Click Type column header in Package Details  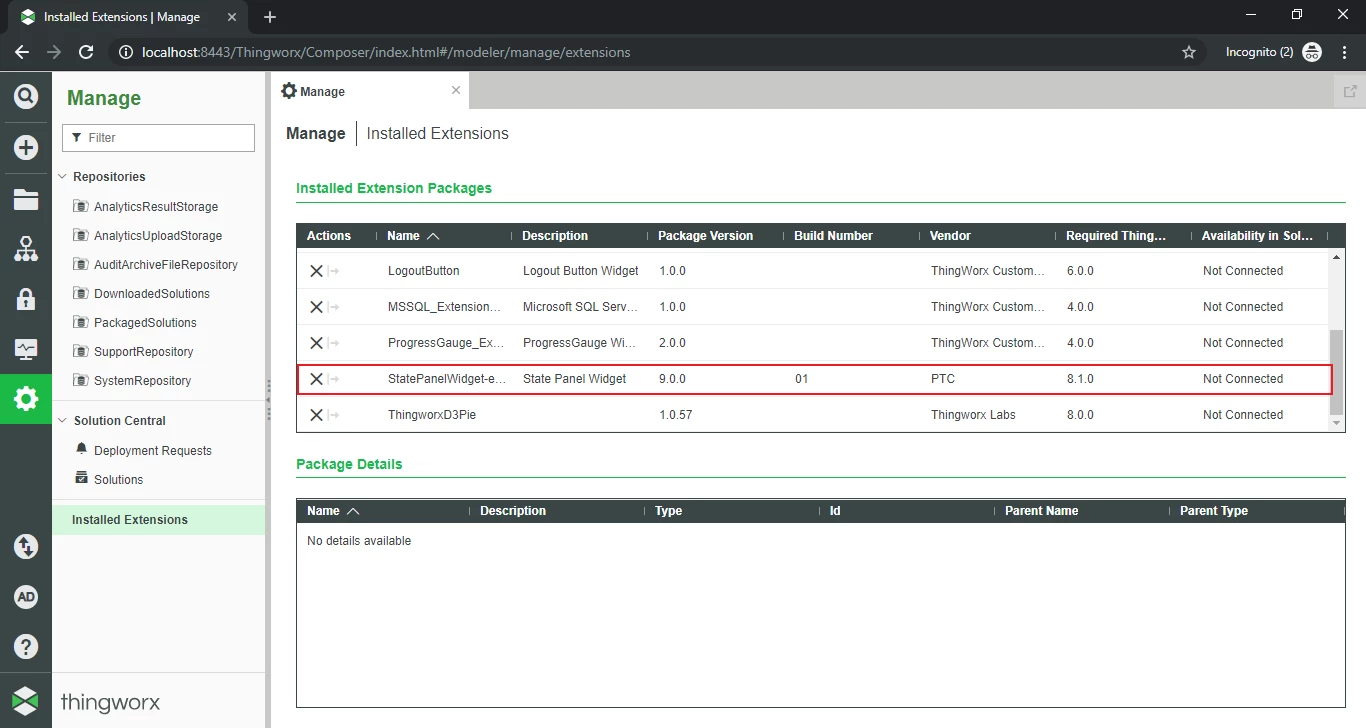(668, 511)
